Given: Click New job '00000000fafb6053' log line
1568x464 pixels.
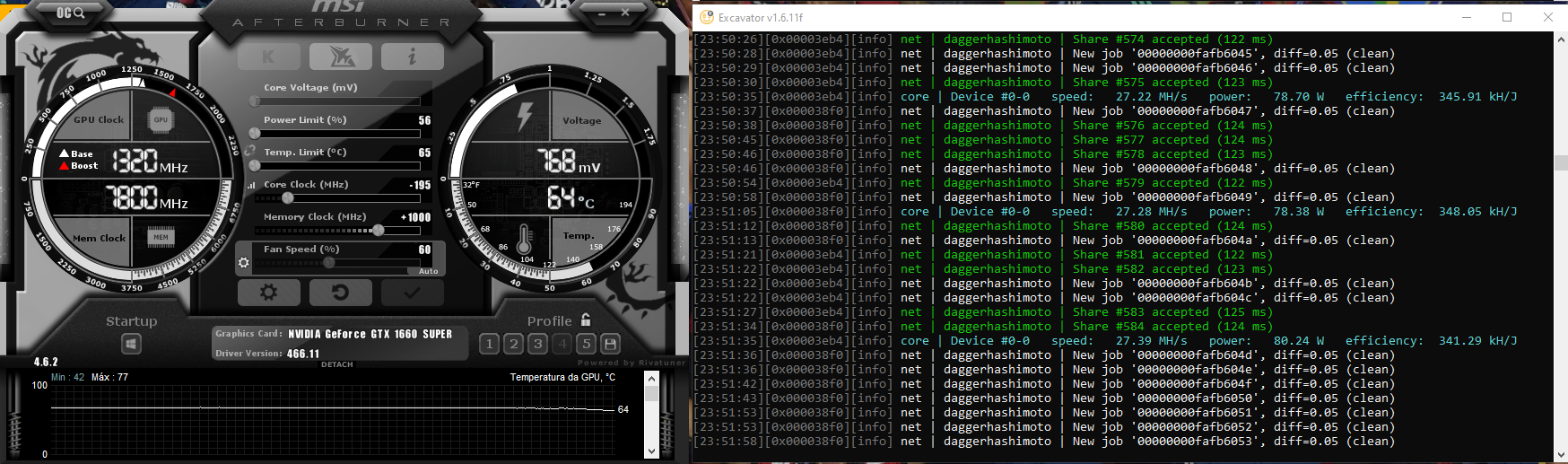Looking at the screenshot, I should [1044, 442].
